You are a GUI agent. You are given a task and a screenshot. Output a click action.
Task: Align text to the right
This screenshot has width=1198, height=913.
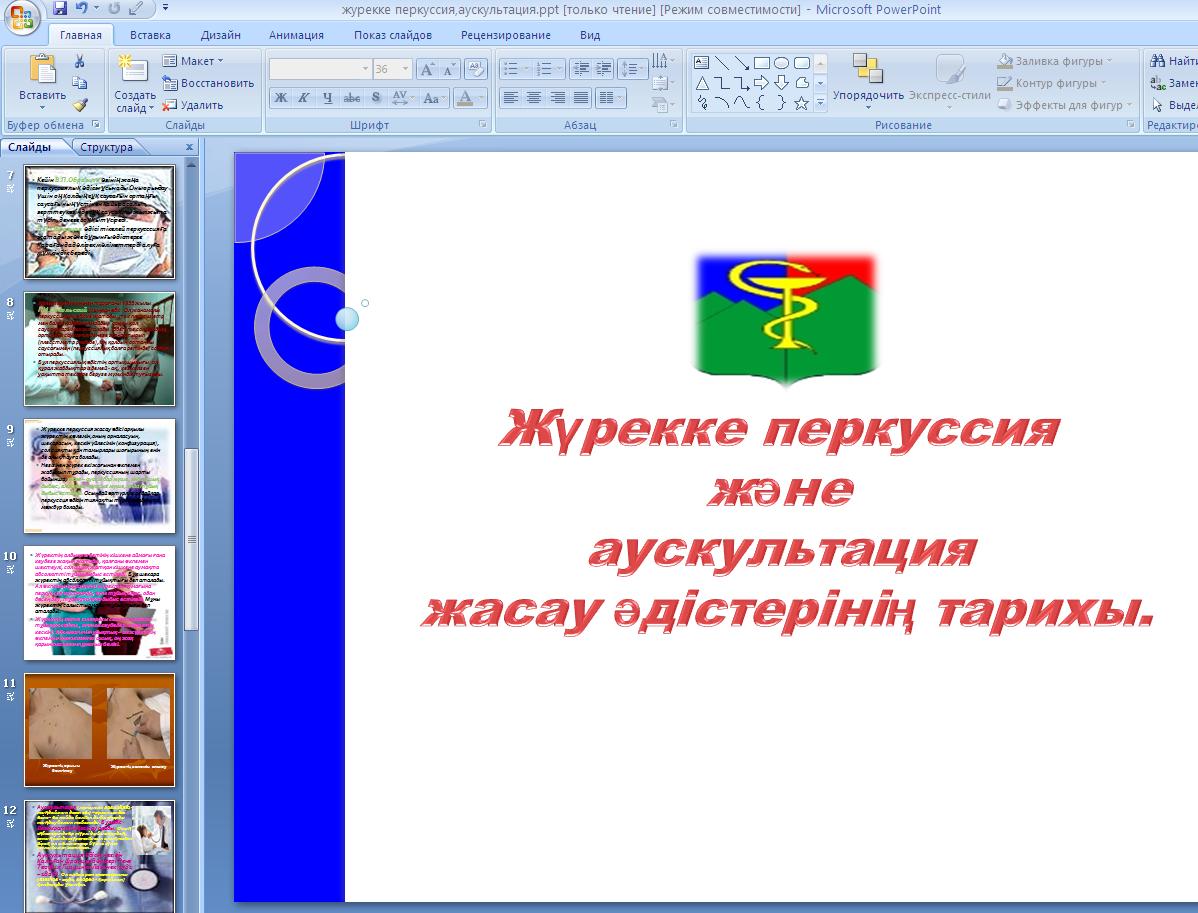pyautogui.click(x=558, y=98)
